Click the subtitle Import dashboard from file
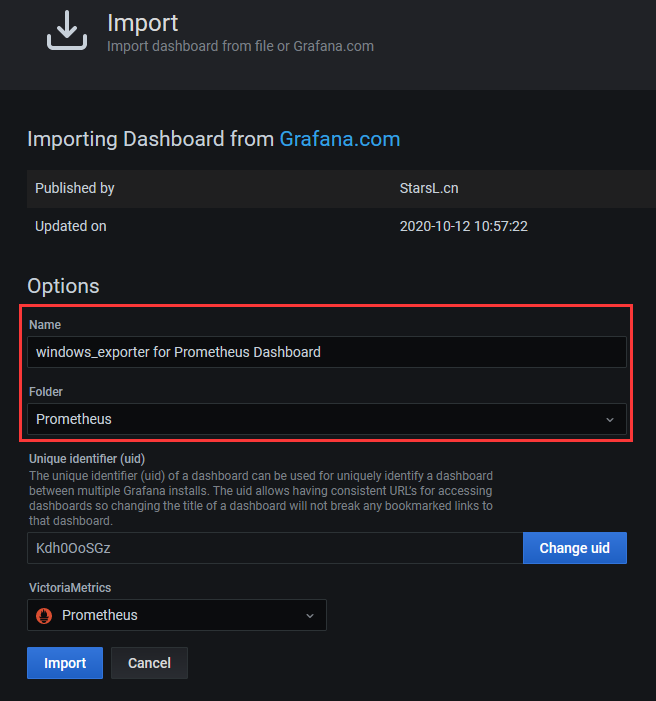Viewport: 656px width, 701px height. (x=240, y=46)
